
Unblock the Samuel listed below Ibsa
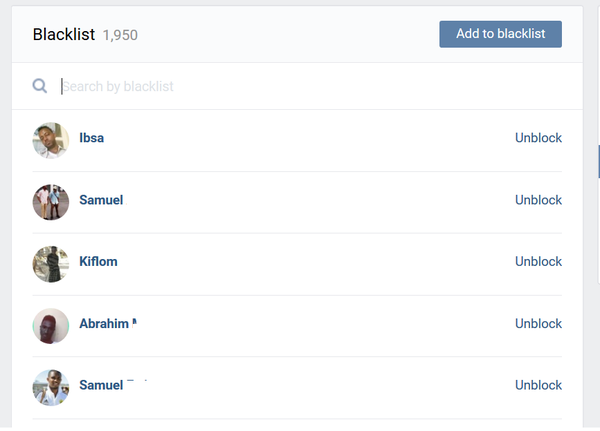[x=538, y=200]
